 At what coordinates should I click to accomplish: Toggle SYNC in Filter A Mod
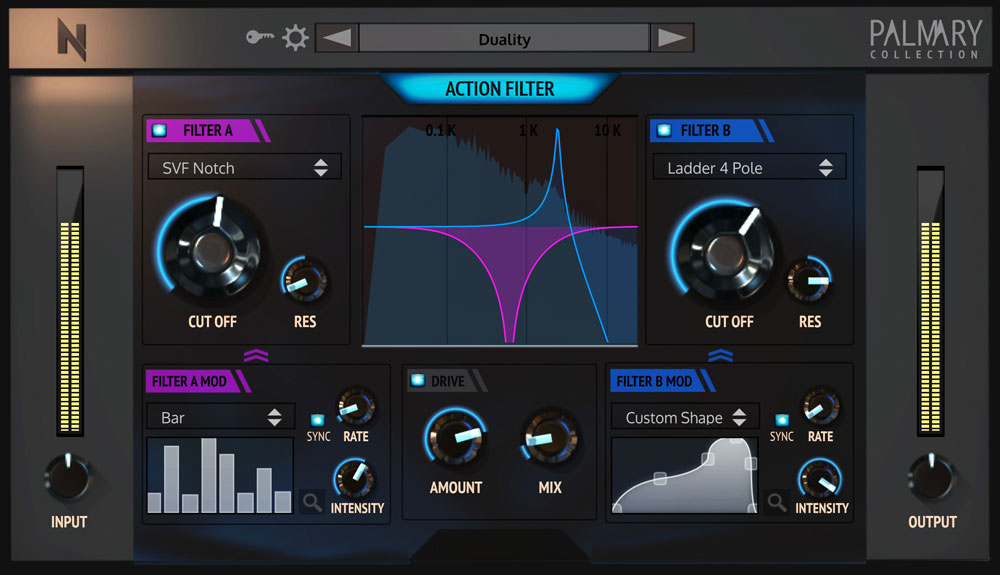[318, 420]
